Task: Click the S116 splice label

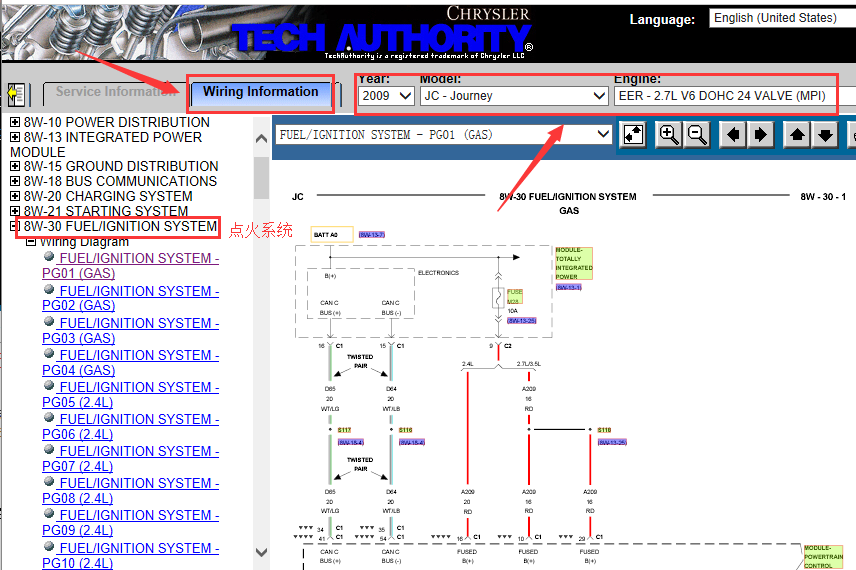Action: 406,430
